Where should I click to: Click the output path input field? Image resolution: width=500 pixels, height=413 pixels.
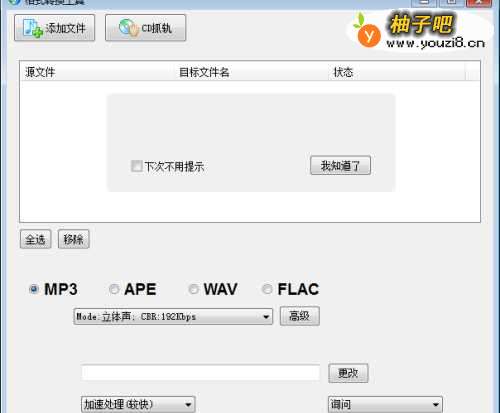tap(201, 373)
